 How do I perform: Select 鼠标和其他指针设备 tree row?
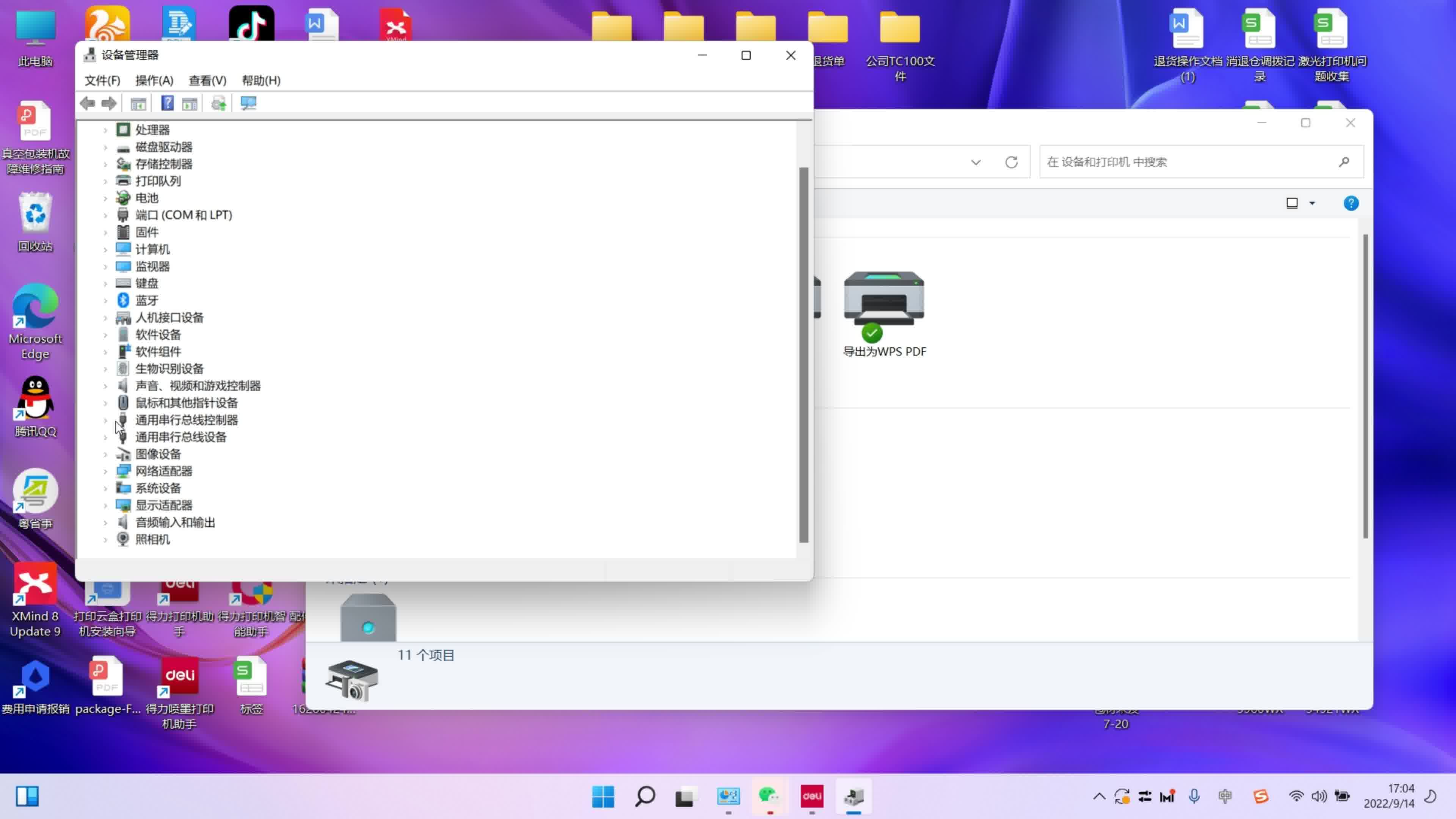pos(177,403)
